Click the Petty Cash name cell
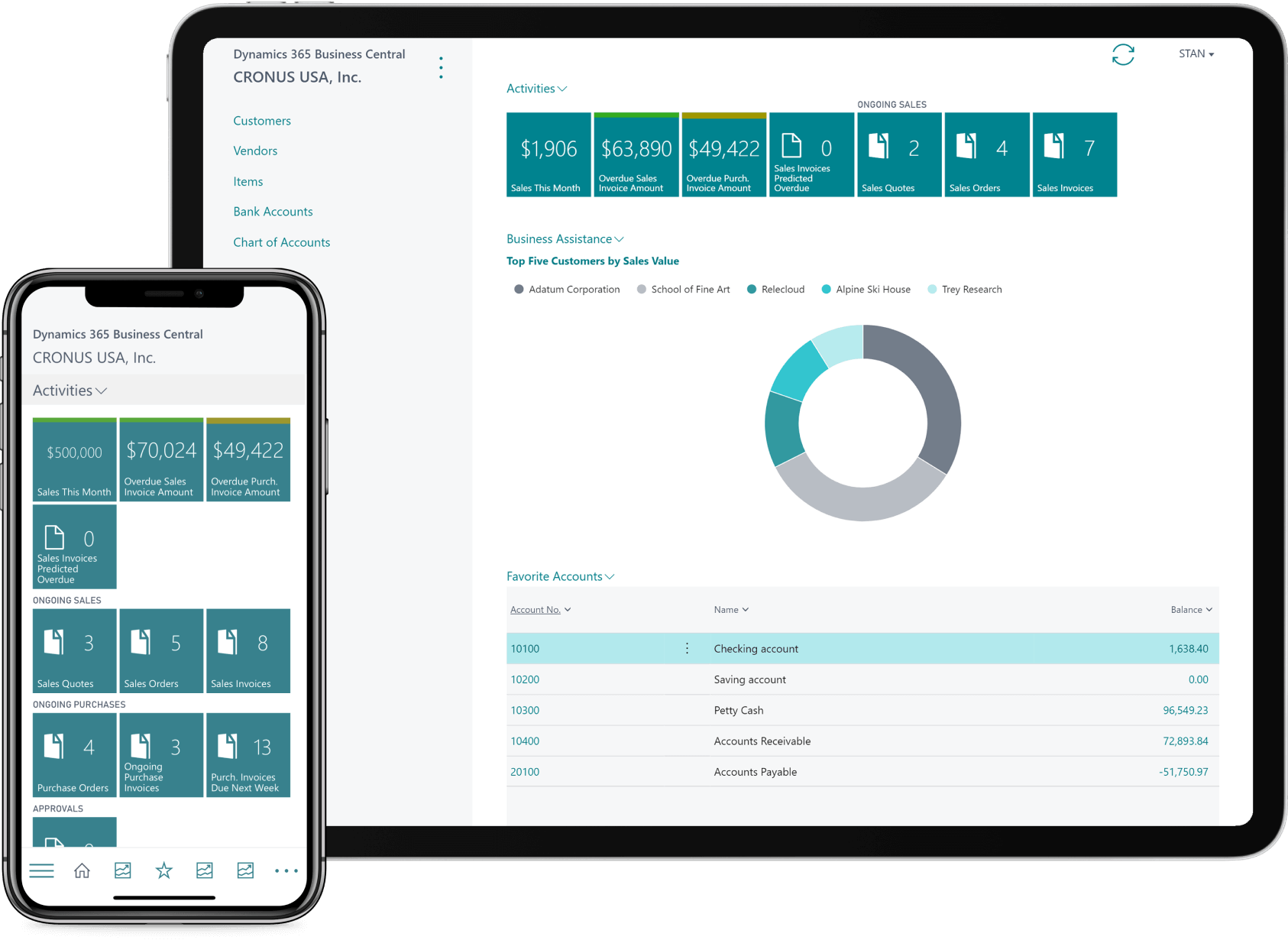Screen dimensions: 1288x940 [738, 710]
